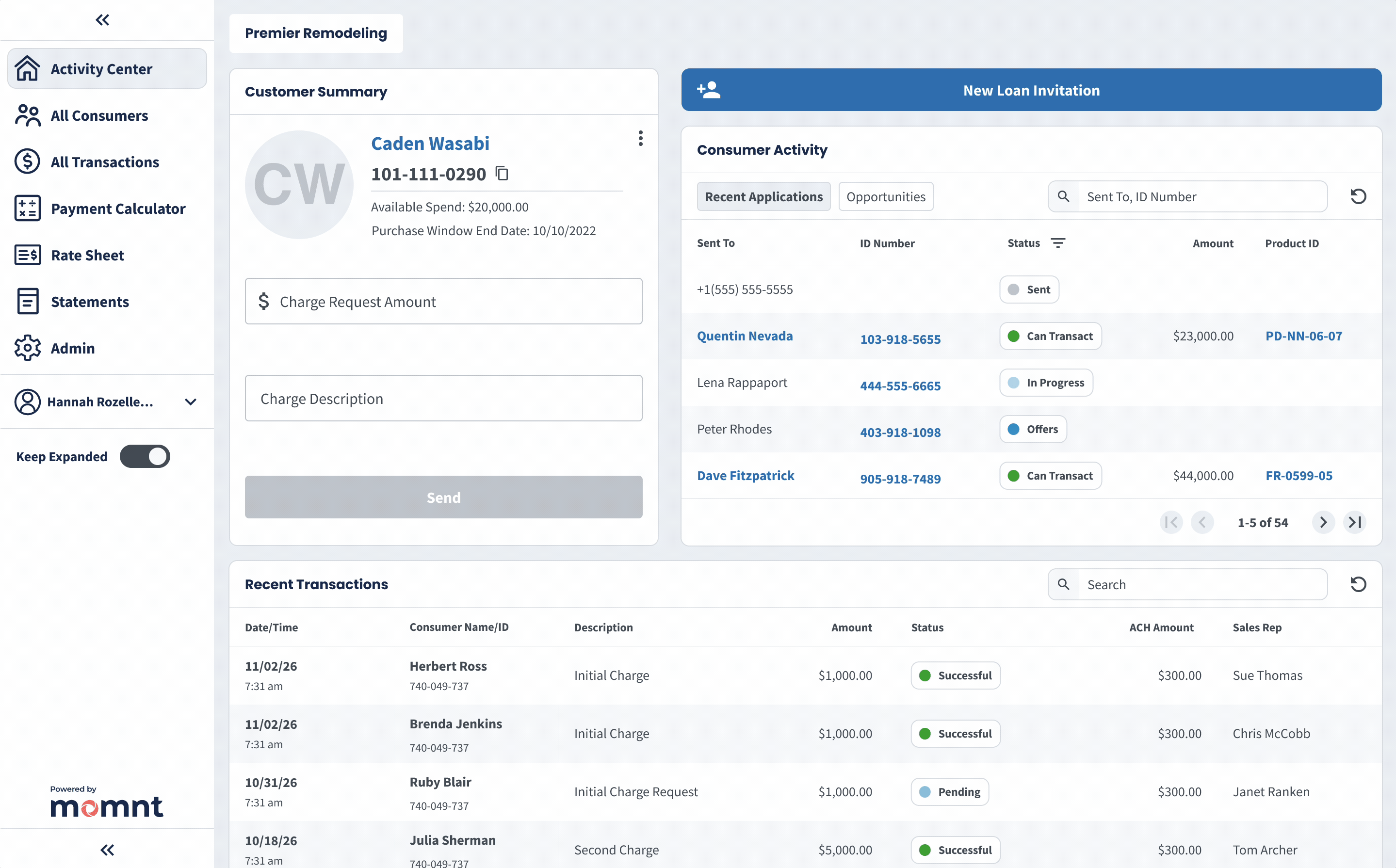Copy Caden Wasabi's phone number

point(502,173)
